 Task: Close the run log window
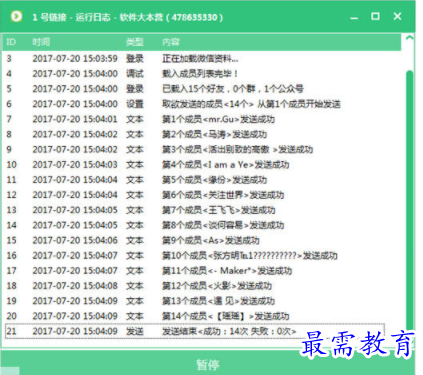click(397, 16)
